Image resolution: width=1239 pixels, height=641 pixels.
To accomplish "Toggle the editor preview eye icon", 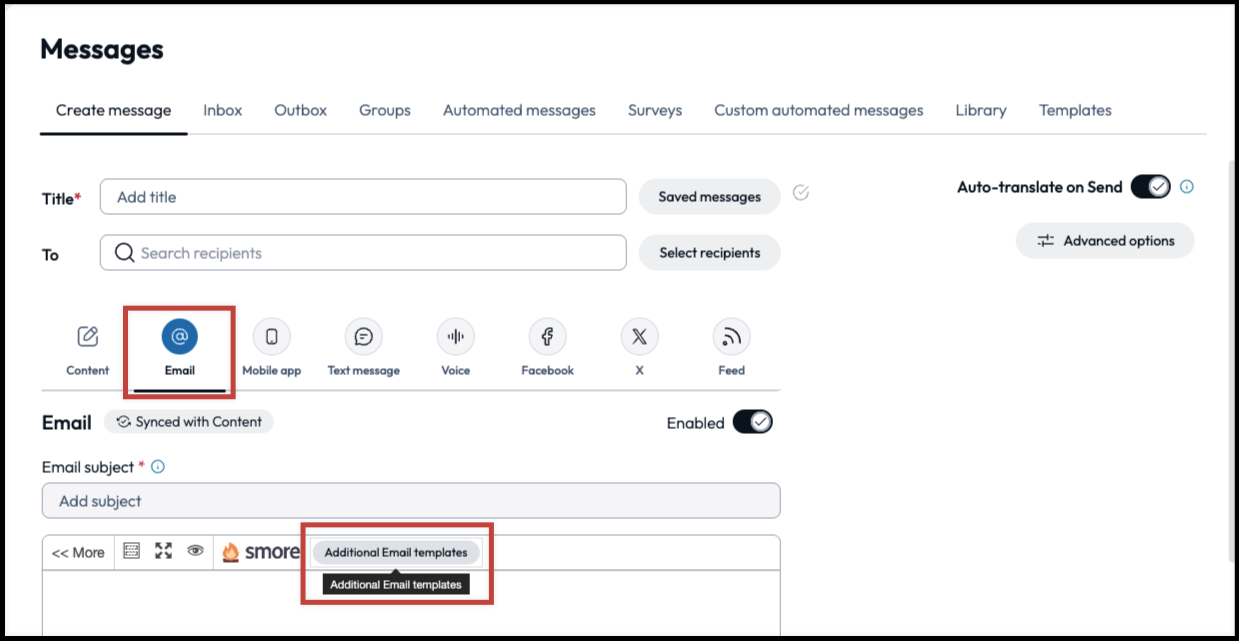I will pos(196,551).
